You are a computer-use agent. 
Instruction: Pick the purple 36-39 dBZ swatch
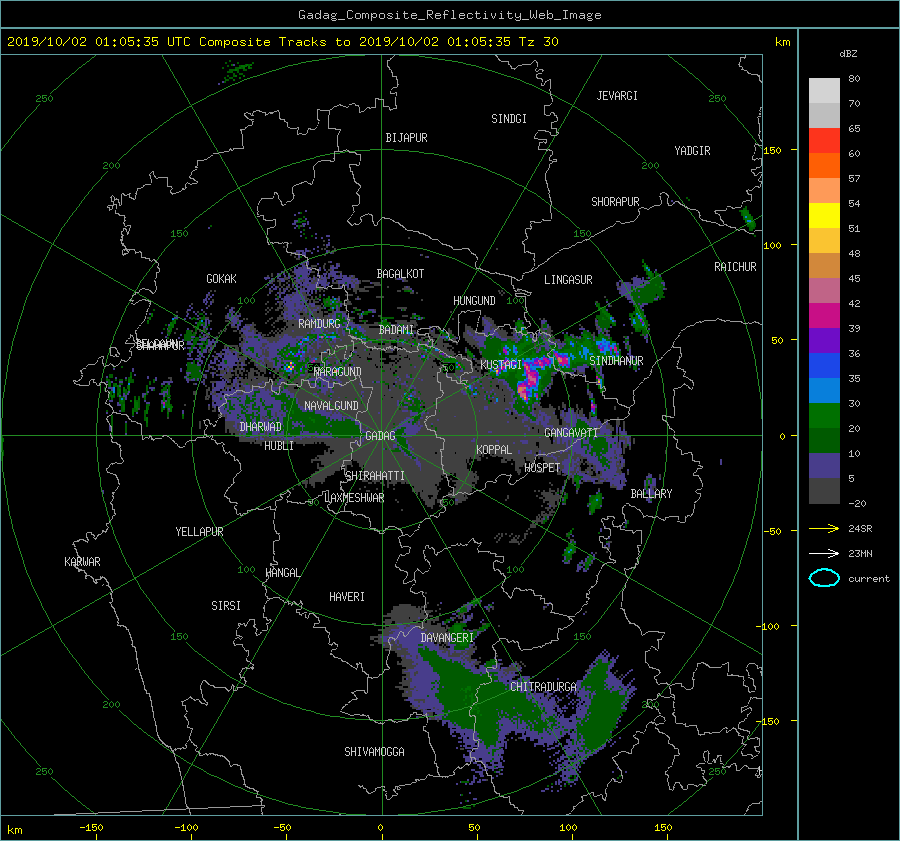click(824, 341)
